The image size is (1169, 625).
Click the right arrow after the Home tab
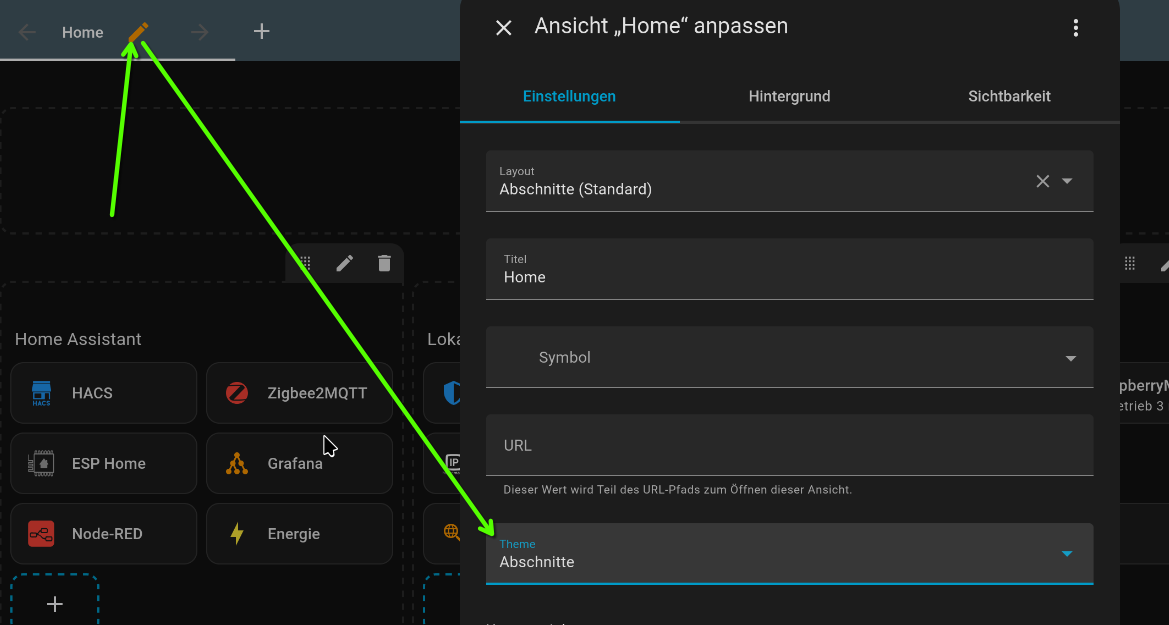pyautogui.click(x=200, y=32)
